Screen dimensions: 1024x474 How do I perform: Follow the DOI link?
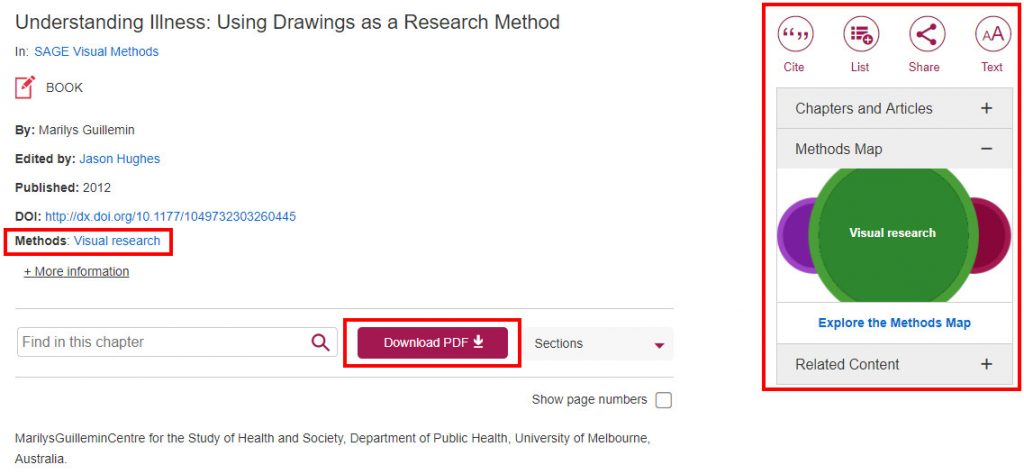170,216
